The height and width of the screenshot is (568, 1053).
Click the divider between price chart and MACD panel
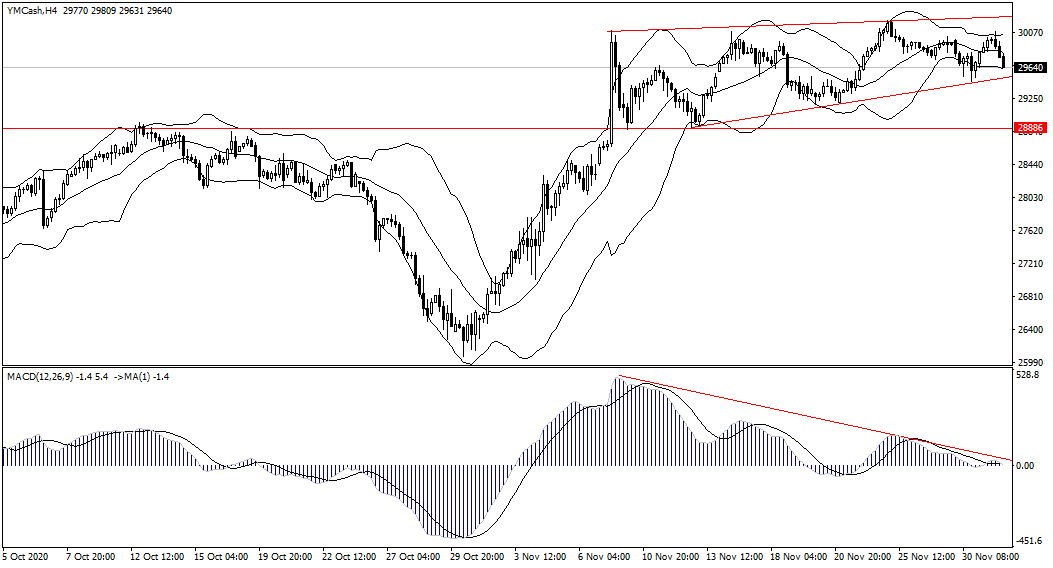500,366
